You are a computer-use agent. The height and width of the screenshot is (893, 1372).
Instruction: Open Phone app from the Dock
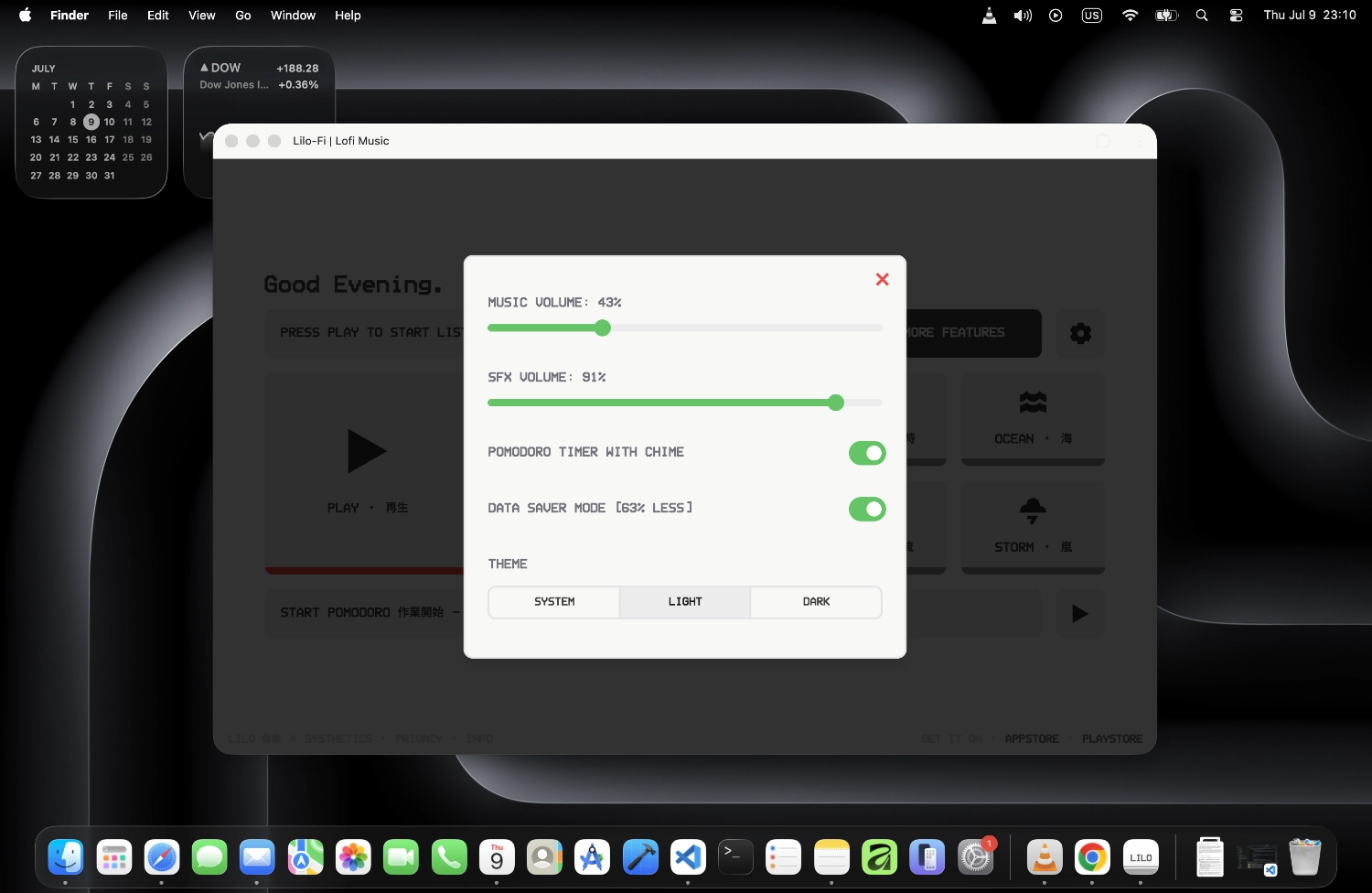click(449, 857)
